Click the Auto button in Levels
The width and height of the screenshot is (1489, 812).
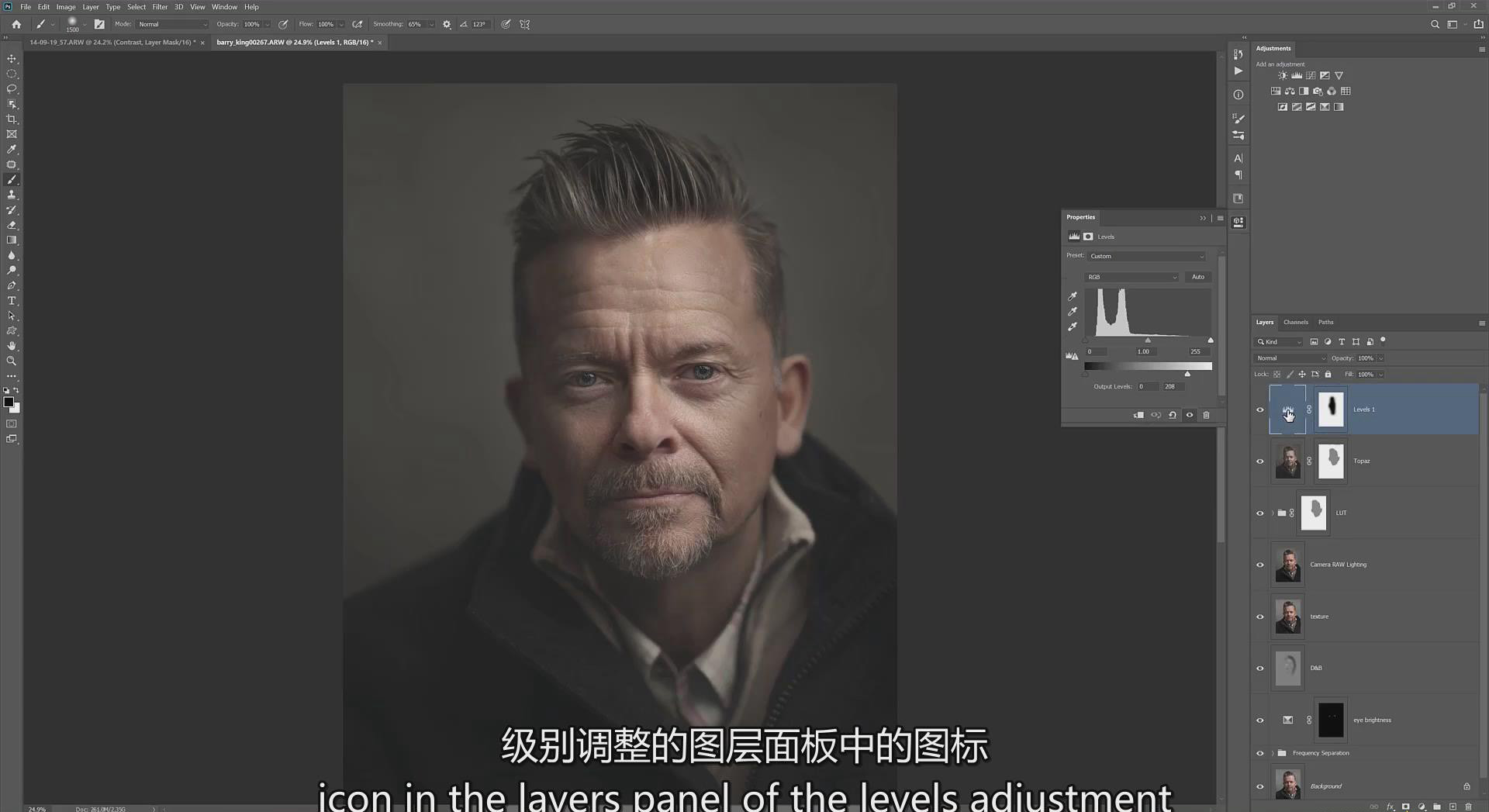click(x=1197, y=277)
